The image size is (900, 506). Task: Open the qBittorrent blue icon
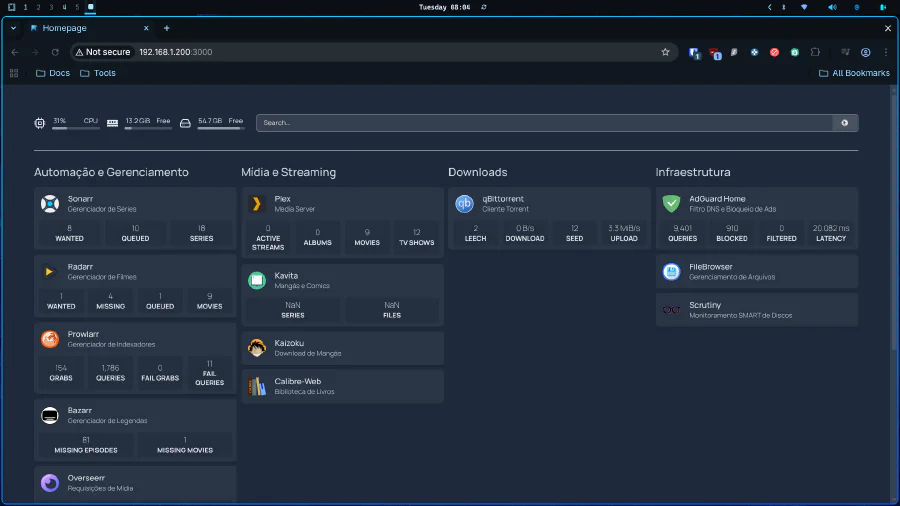pos(464,204)
